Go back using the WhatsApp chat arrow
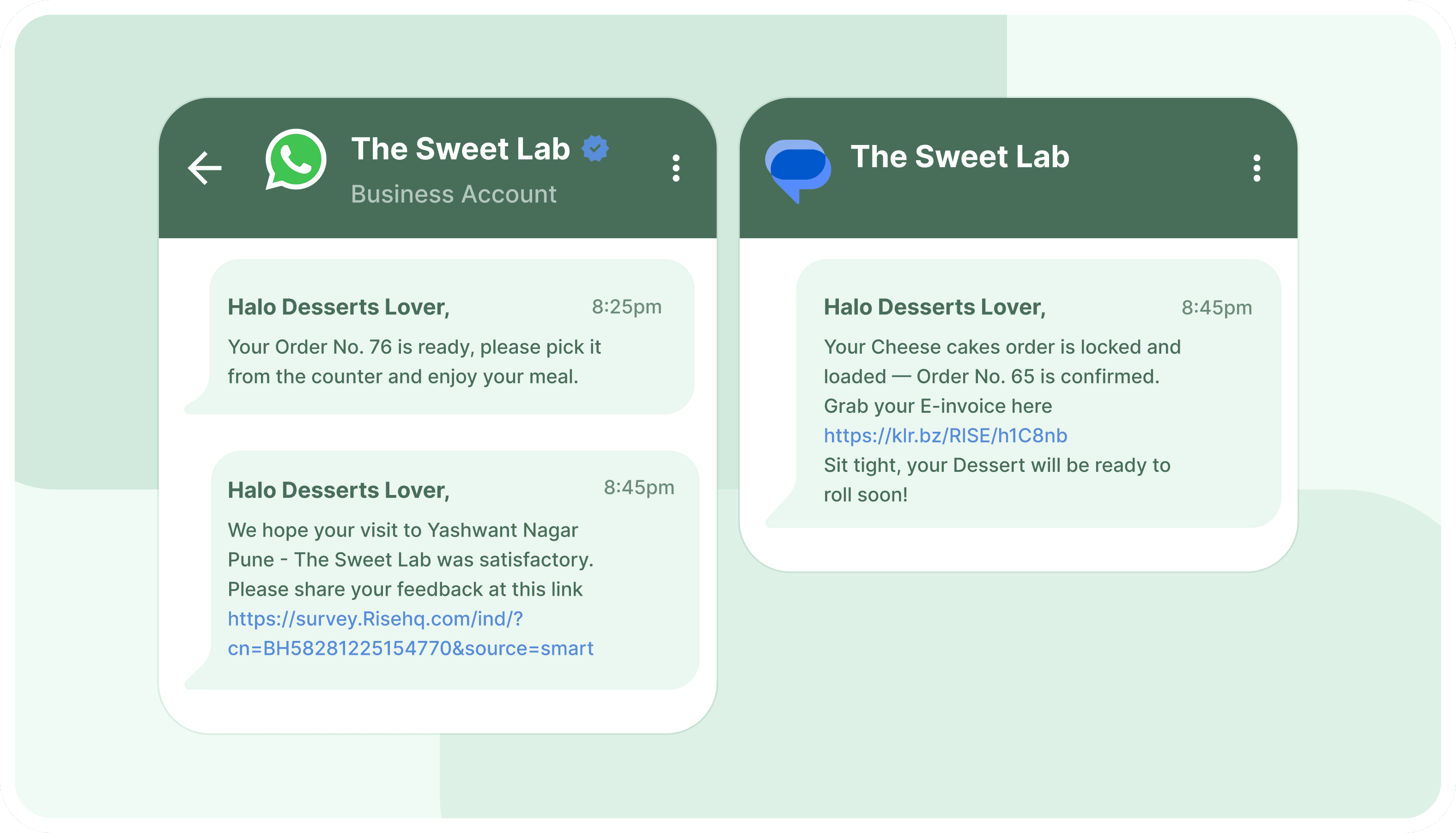 (x=204, y=168)
